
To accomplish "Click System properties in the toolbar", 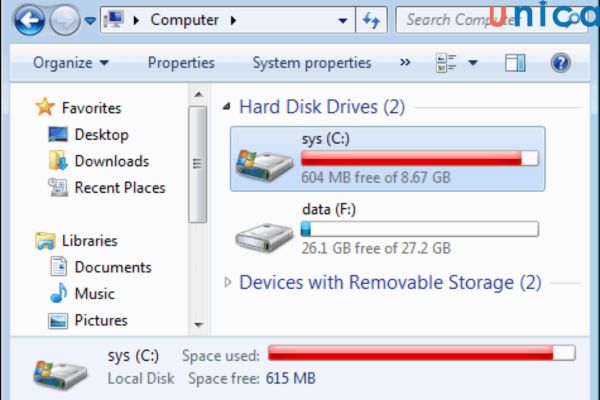I will [312, 63].
